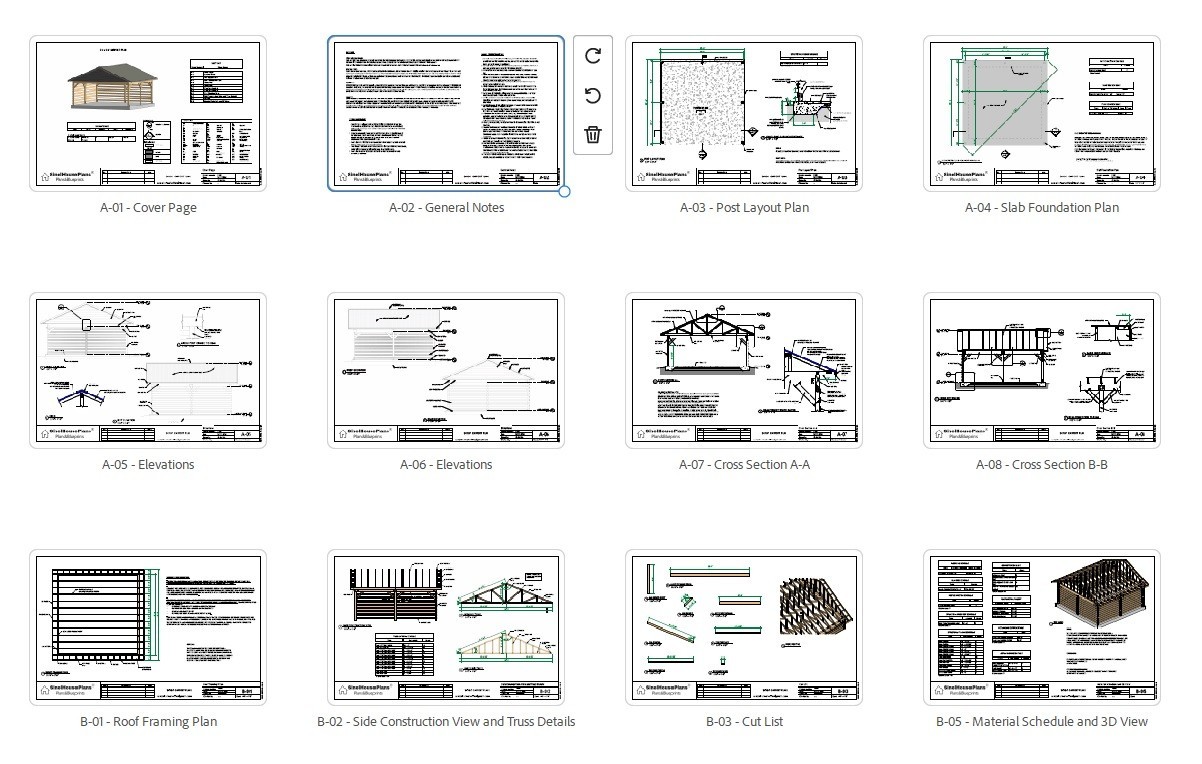Select the A-05 Elevations page thumbnail
Image resolution: width=1202 pixels, height=764 pixels.
148,370
